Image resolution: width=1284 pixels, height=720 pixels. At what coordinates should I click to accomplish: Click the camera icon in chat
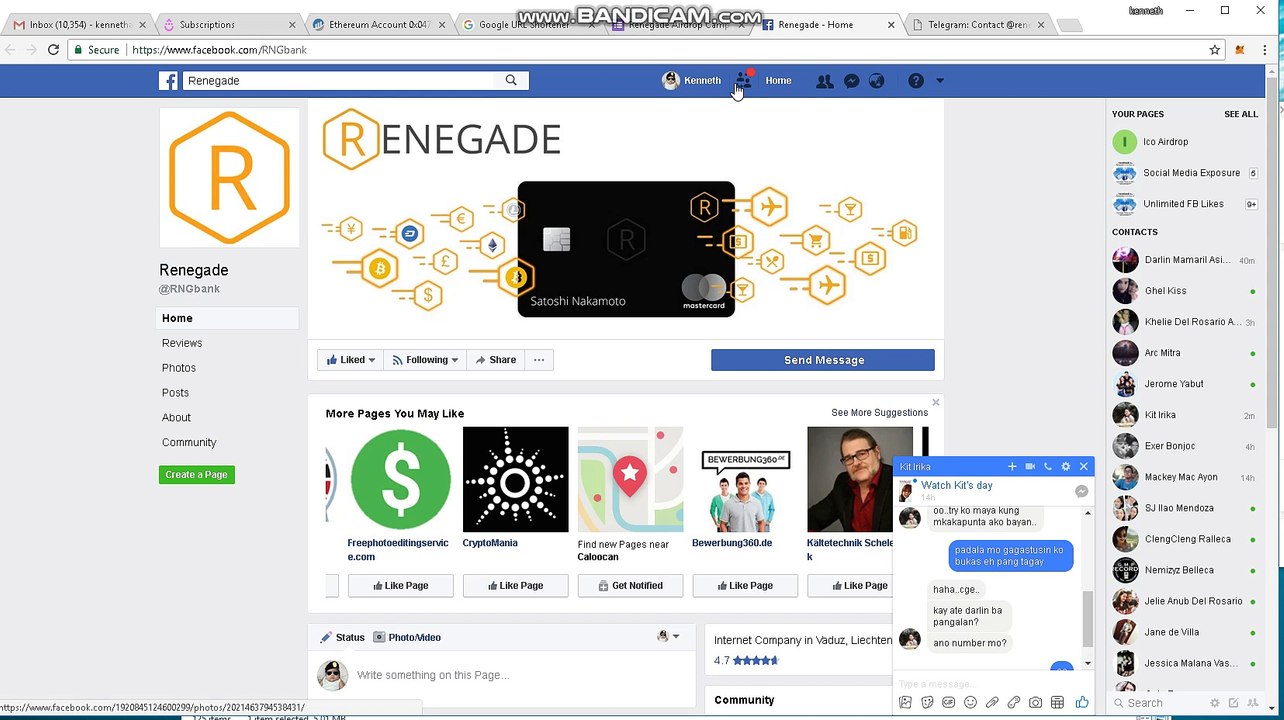pos(1035,703)
